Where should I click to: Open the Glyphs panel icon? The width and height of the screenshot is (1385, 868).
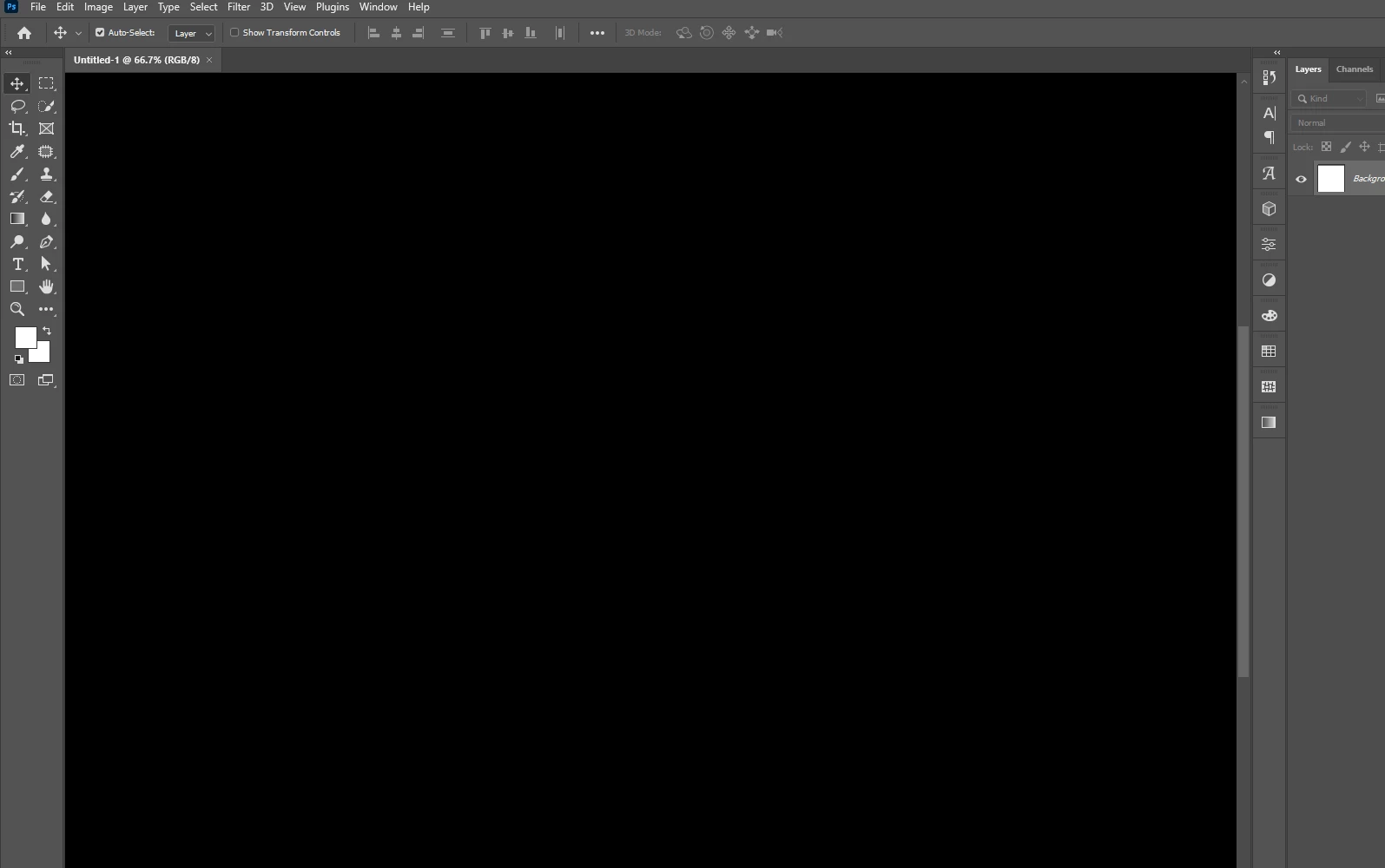point(1269,174)
